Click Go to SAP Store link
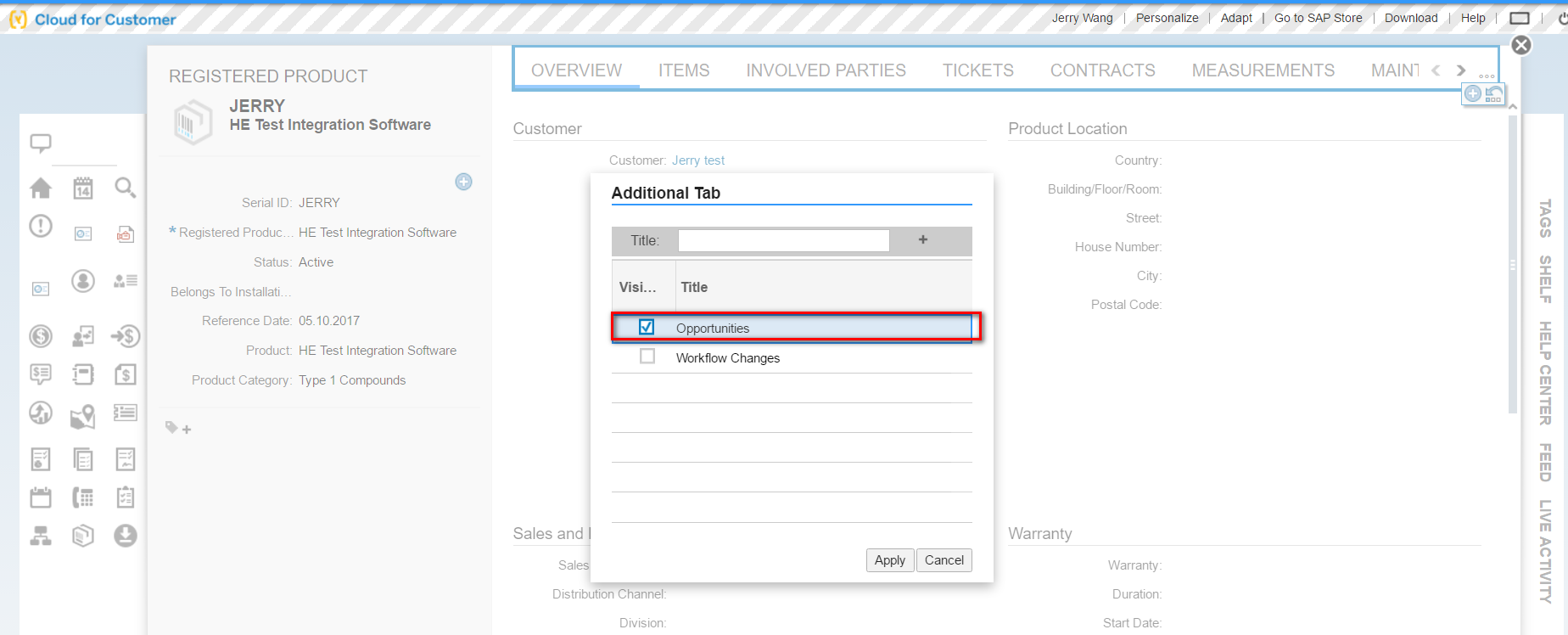 point(1318,18)
